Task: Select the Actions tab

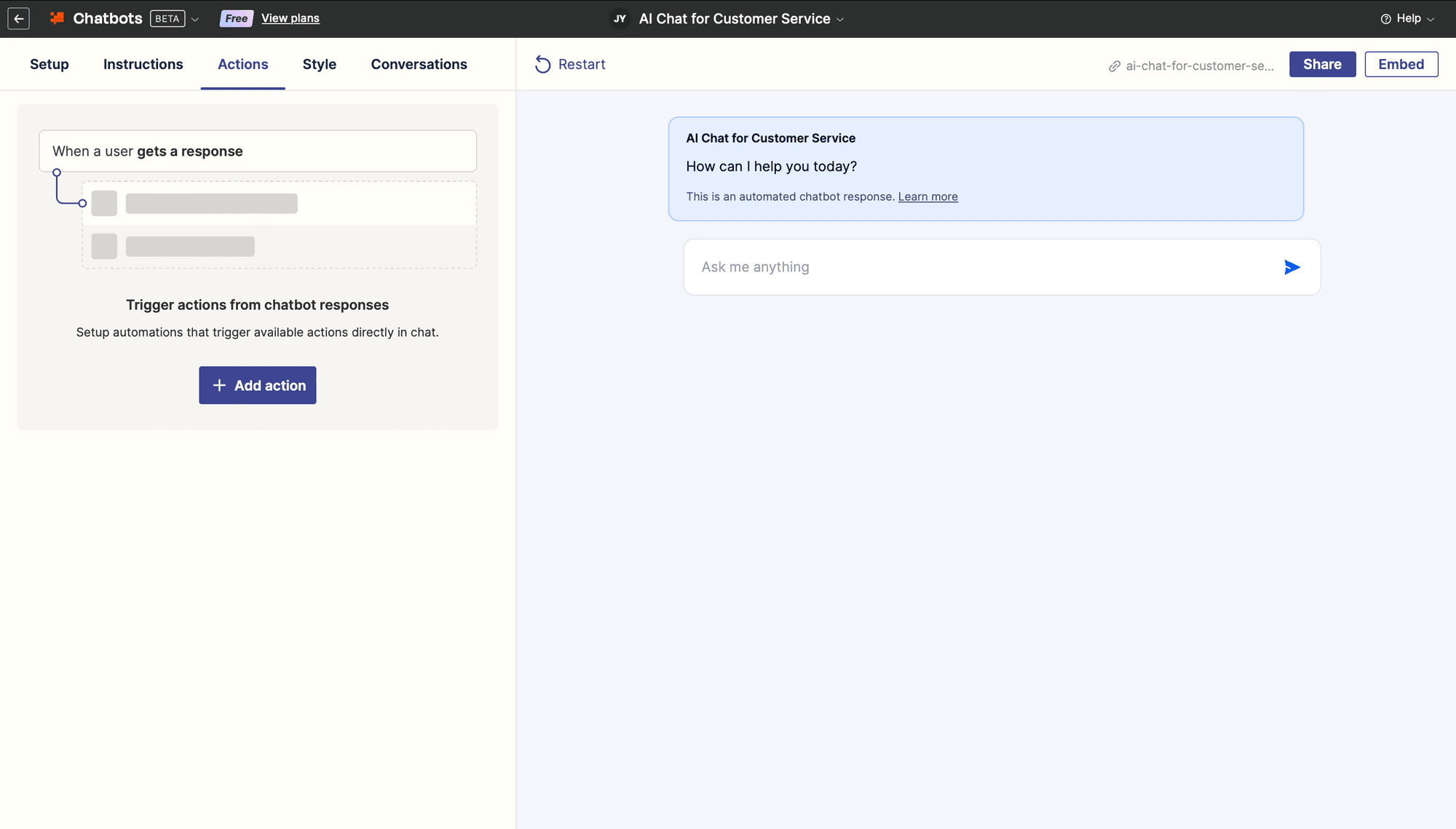Action: [243, 64]
